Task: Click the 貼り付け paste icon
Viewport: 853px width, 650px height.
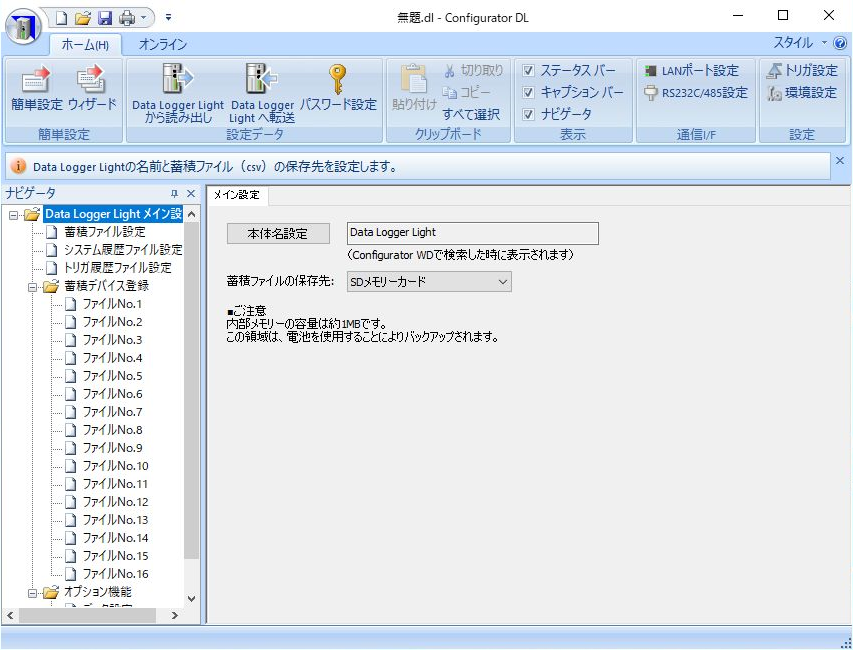Action: coord(414,88)
